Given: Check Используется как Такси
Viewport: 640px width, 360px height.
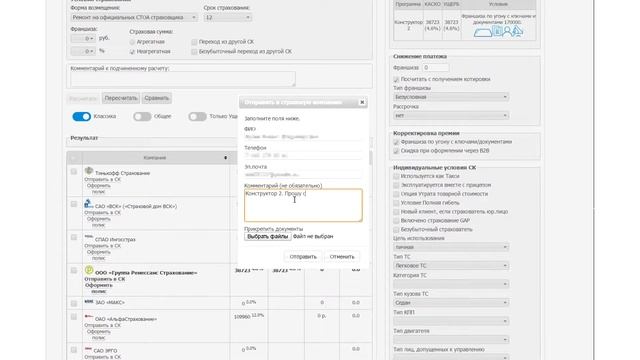Looking at the screenshot, I should [x=396, y=176].
